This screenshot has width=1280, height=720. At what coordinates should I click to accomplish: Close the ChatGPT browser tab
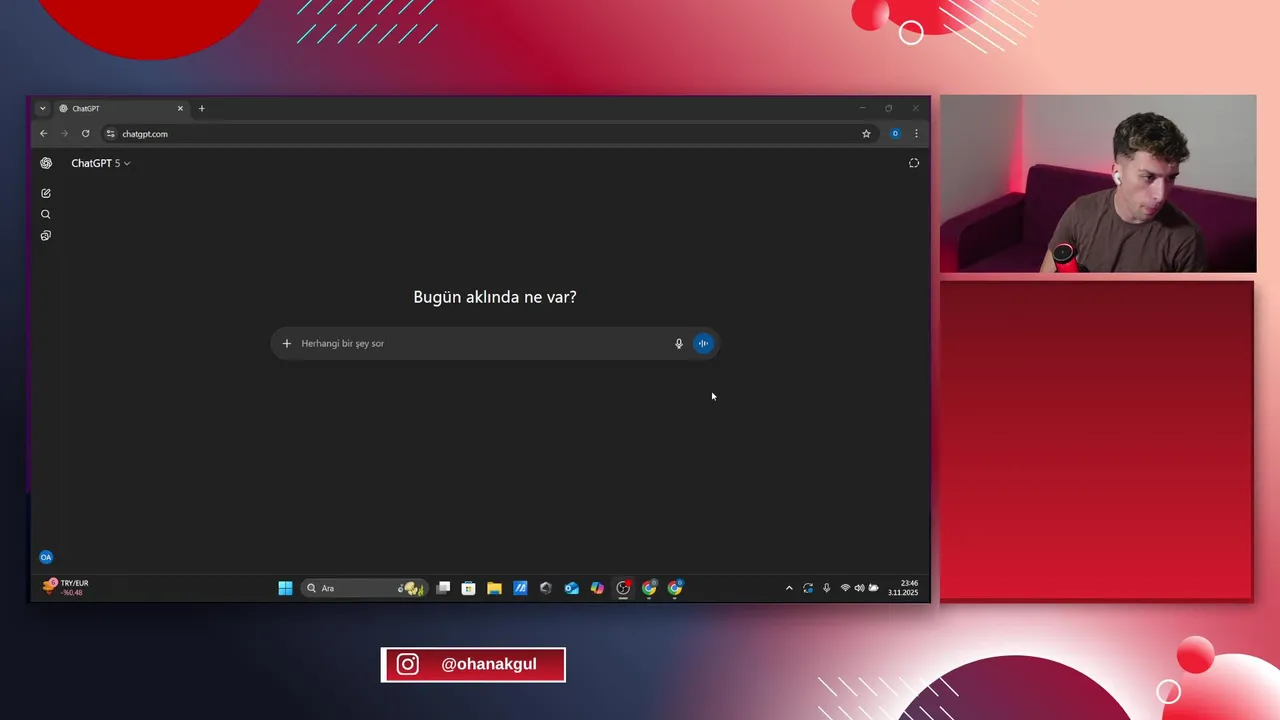pyautogui.click(x=181, y=108)
